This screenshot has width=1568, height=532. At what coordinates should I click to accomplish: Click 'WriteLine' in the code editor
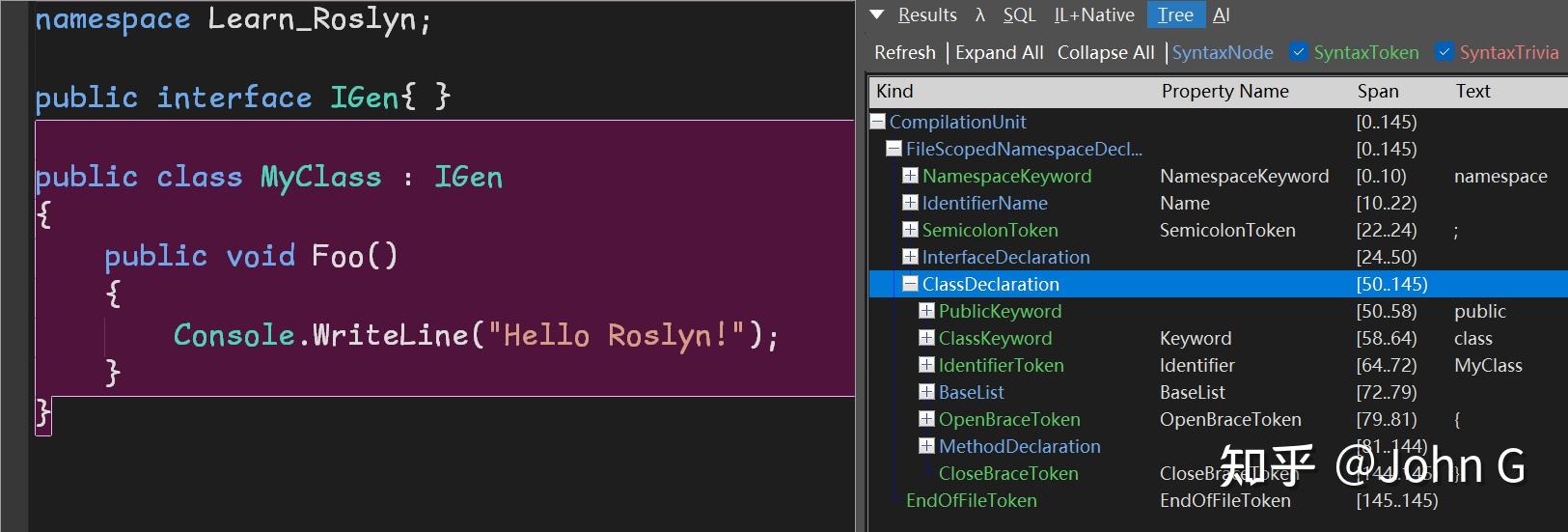(390, 335)
